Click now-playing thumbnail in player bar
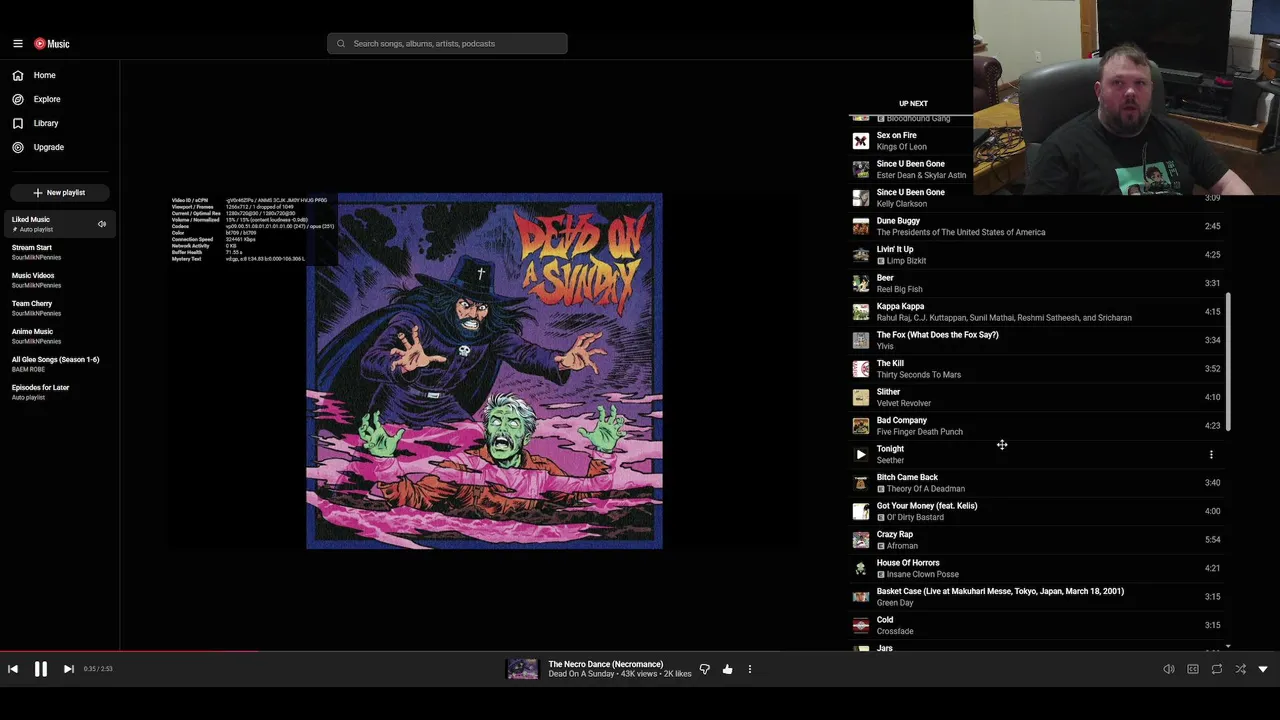Screen dimensions: 1280x720 [522, 669]
